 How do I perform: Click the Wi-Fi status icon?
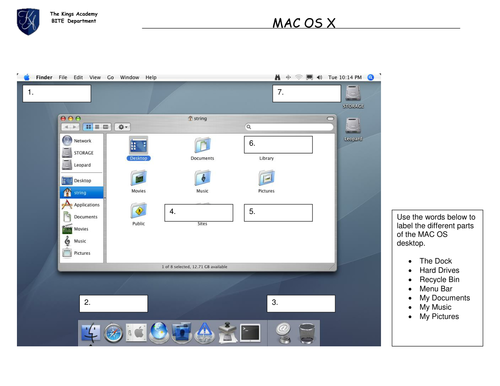(299, 77)
